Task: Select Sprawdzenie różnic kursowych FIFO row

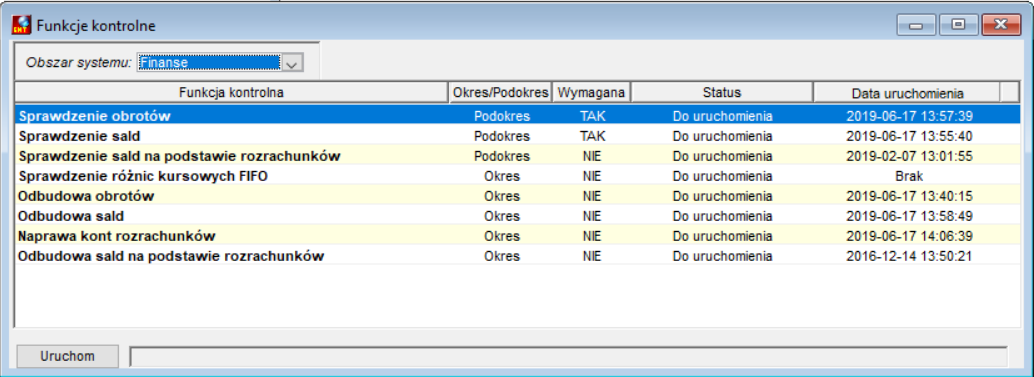Action: pyautogui.click(x=518, y=176)
